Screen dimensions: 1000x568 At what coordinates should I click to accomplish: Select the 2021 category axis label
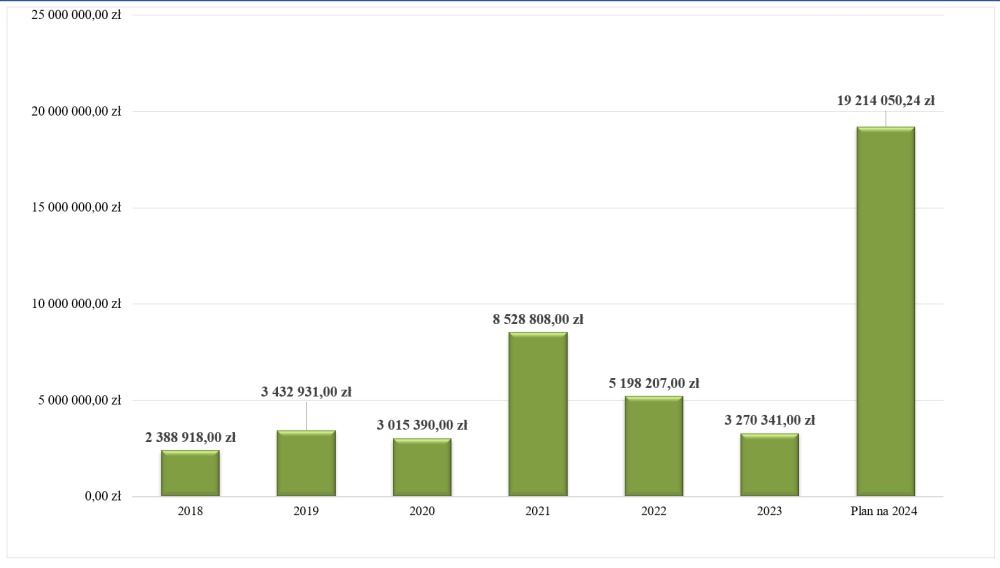[538, 511]
